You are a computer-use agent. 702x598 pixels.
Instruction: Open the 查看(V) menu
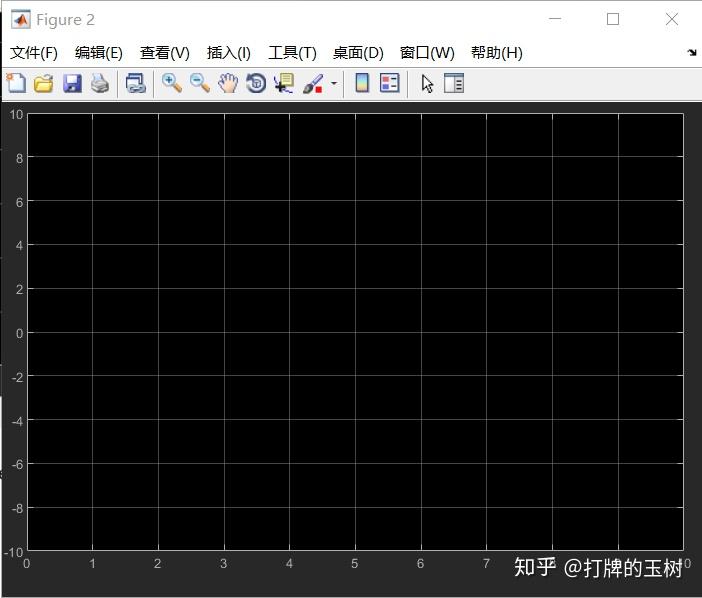(x=165, y=53)
